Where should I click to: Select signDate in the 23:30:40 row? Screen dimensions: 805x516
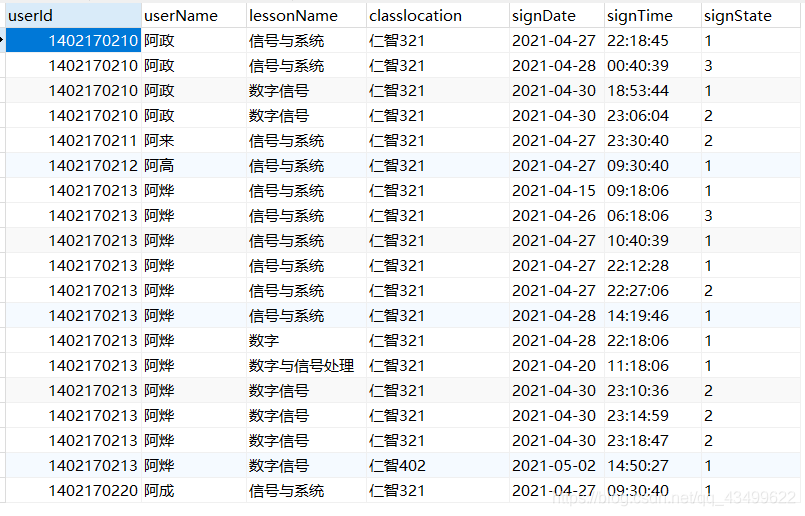pyautogui.click(x=557, y=141)
